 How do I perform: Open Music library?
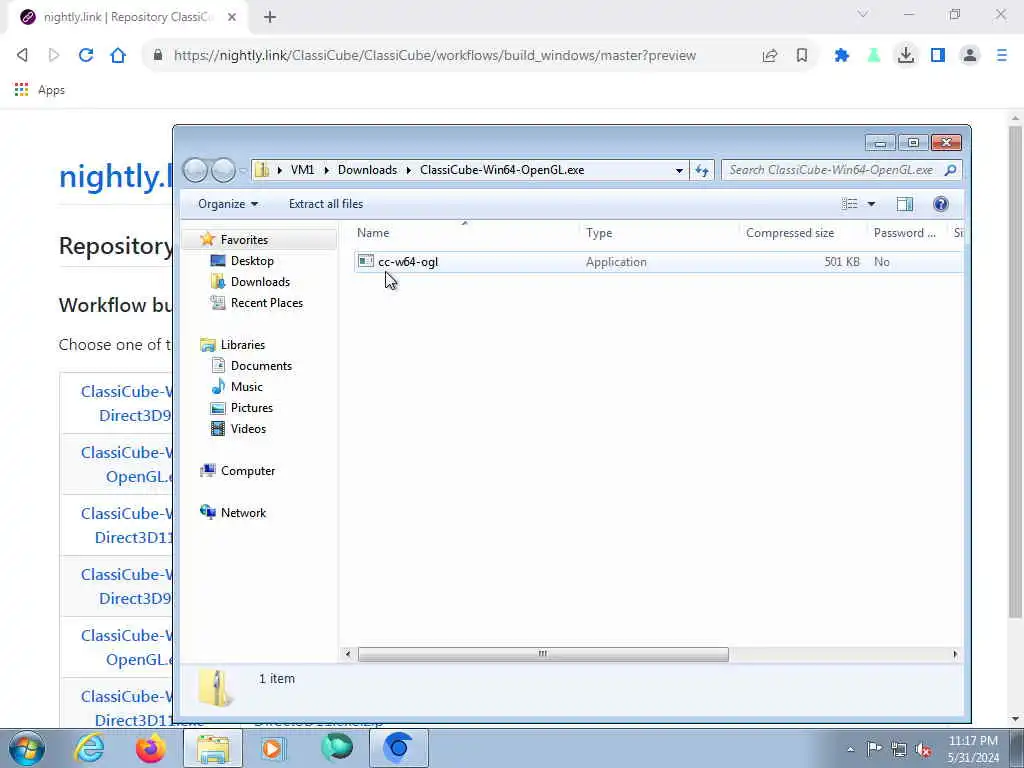pyautogui.click(x=246, y=387)
